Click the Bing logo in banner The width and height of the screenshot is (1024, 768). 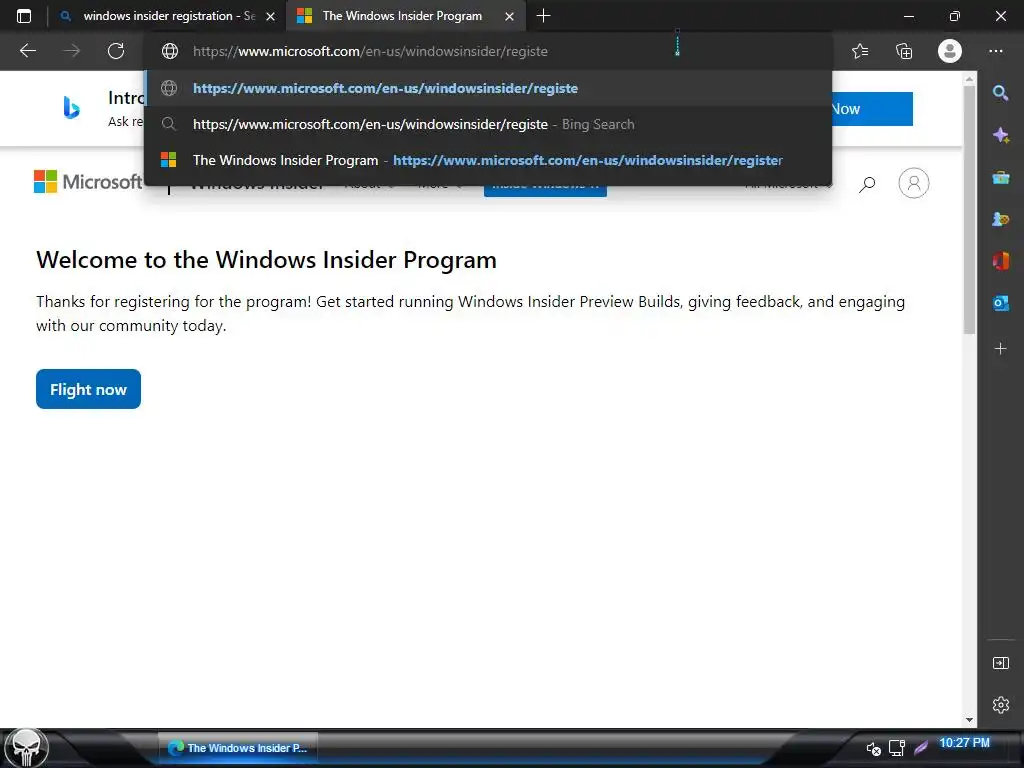pos(71,107)
